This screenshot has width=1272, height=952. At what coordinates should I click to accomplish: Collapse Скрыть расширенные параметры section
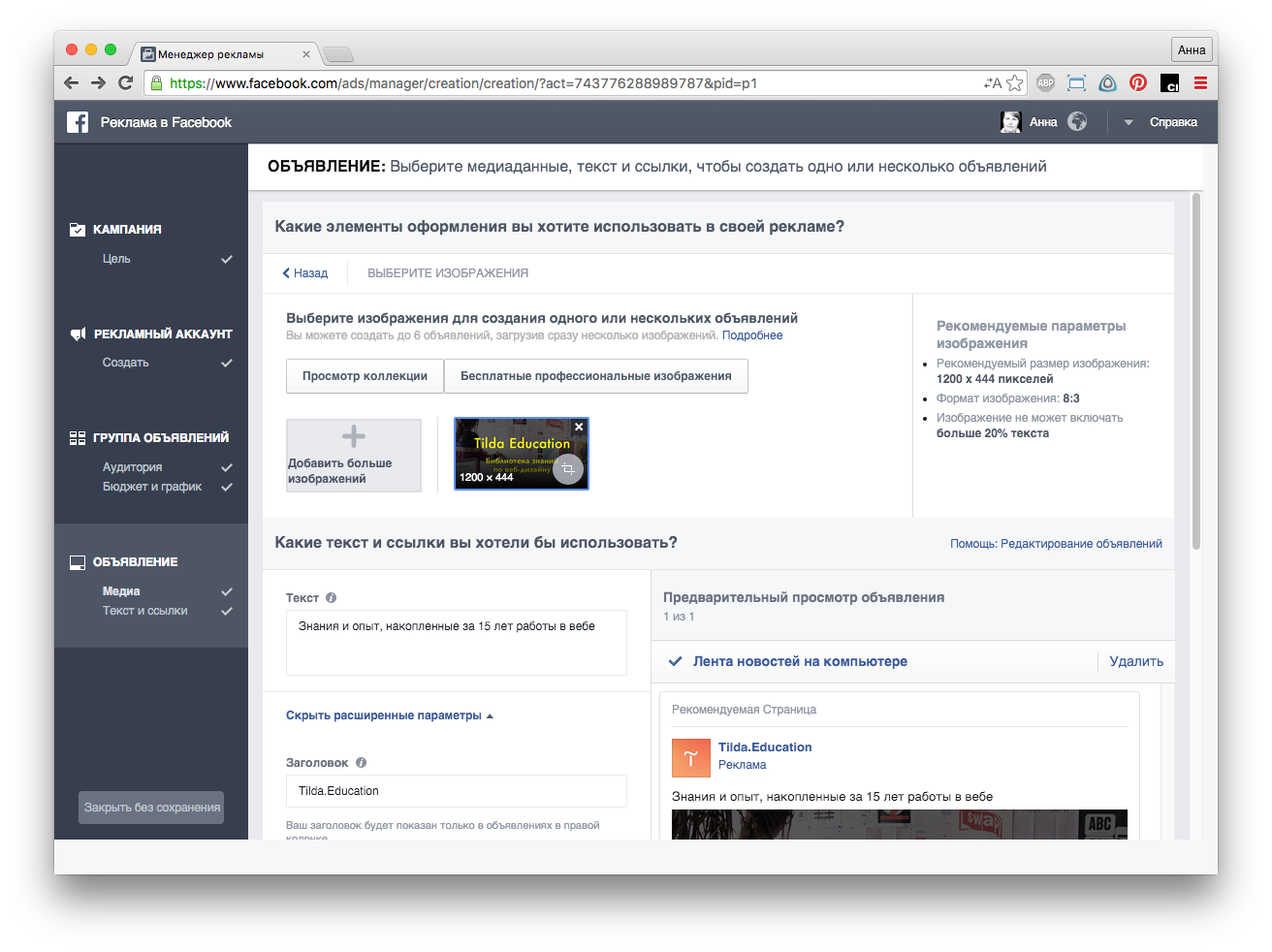click(390, 715)
